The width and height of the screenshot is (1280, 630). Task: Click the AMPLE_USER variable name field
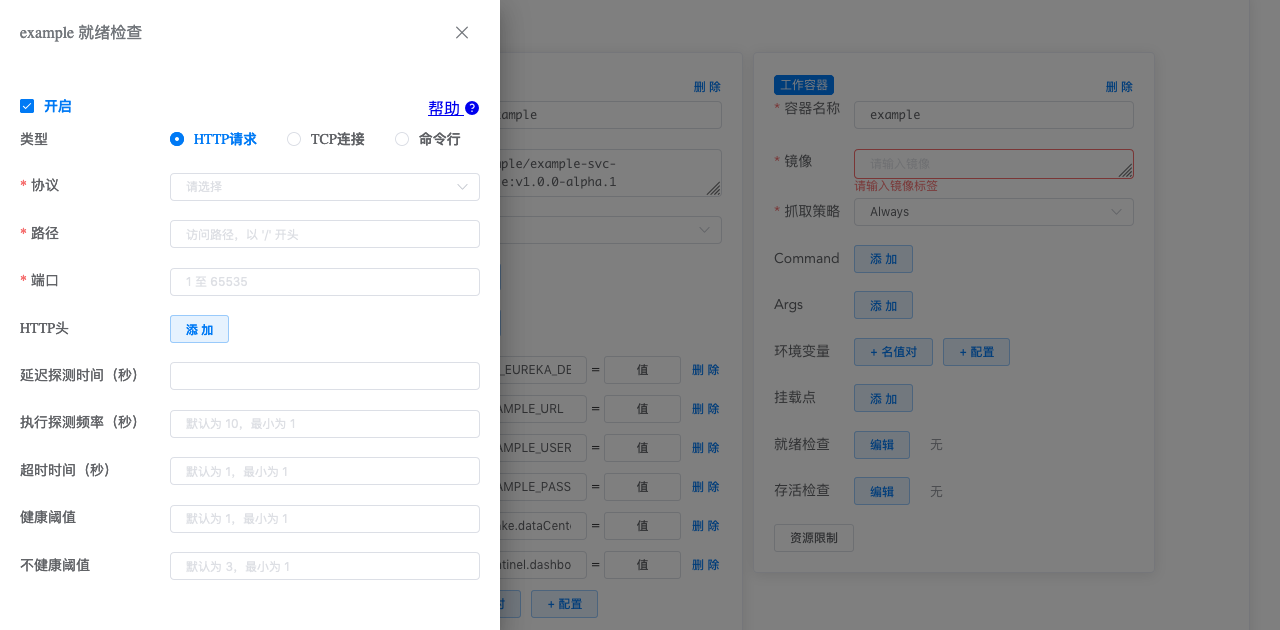(543, 448)
